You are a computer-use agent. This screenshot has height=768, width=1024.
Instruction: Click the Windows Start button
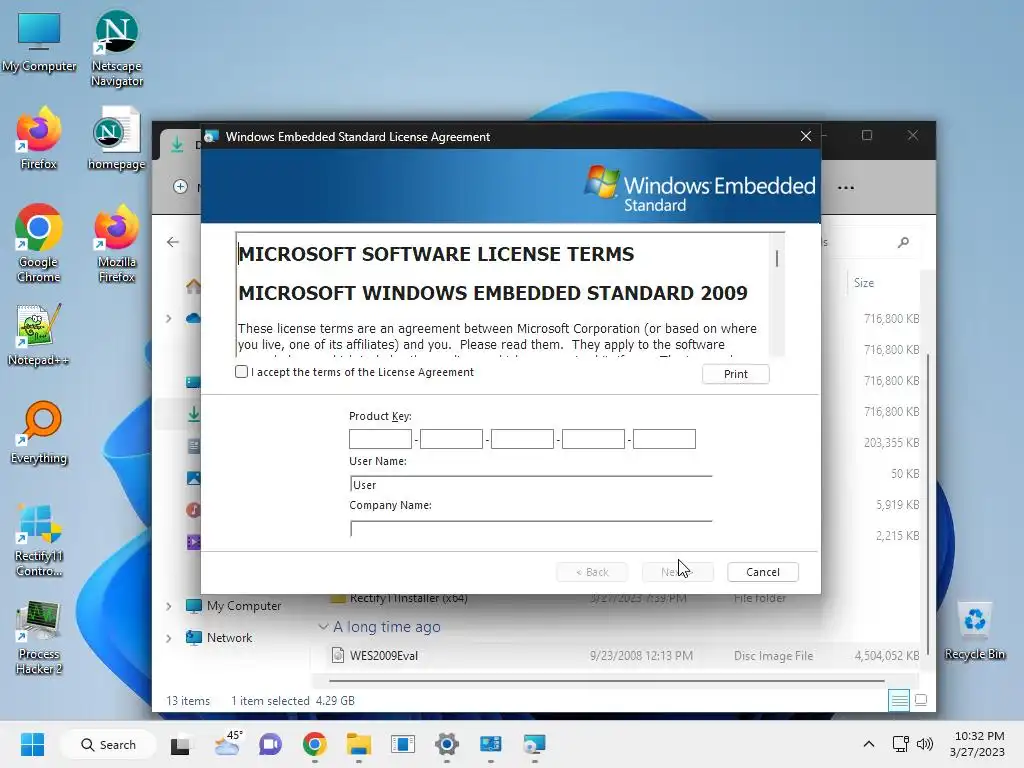click(32, 744)
